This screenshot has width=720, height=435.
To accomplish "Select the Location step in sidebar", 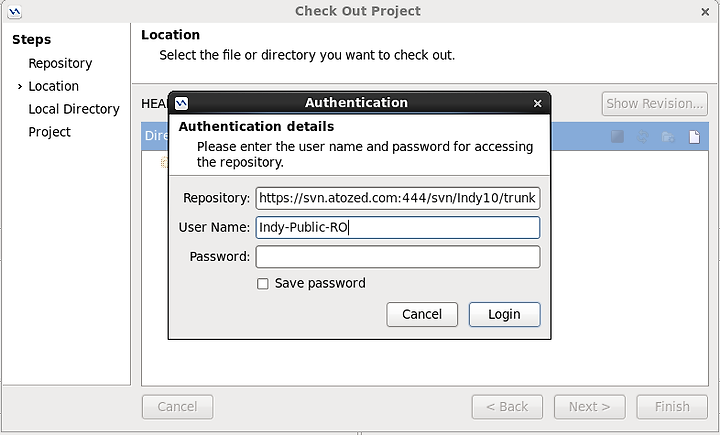I will [53, 86].
